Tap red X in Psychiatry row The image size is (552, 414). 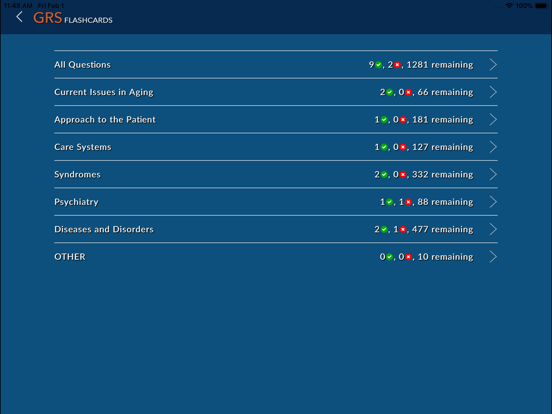(408, 202)
